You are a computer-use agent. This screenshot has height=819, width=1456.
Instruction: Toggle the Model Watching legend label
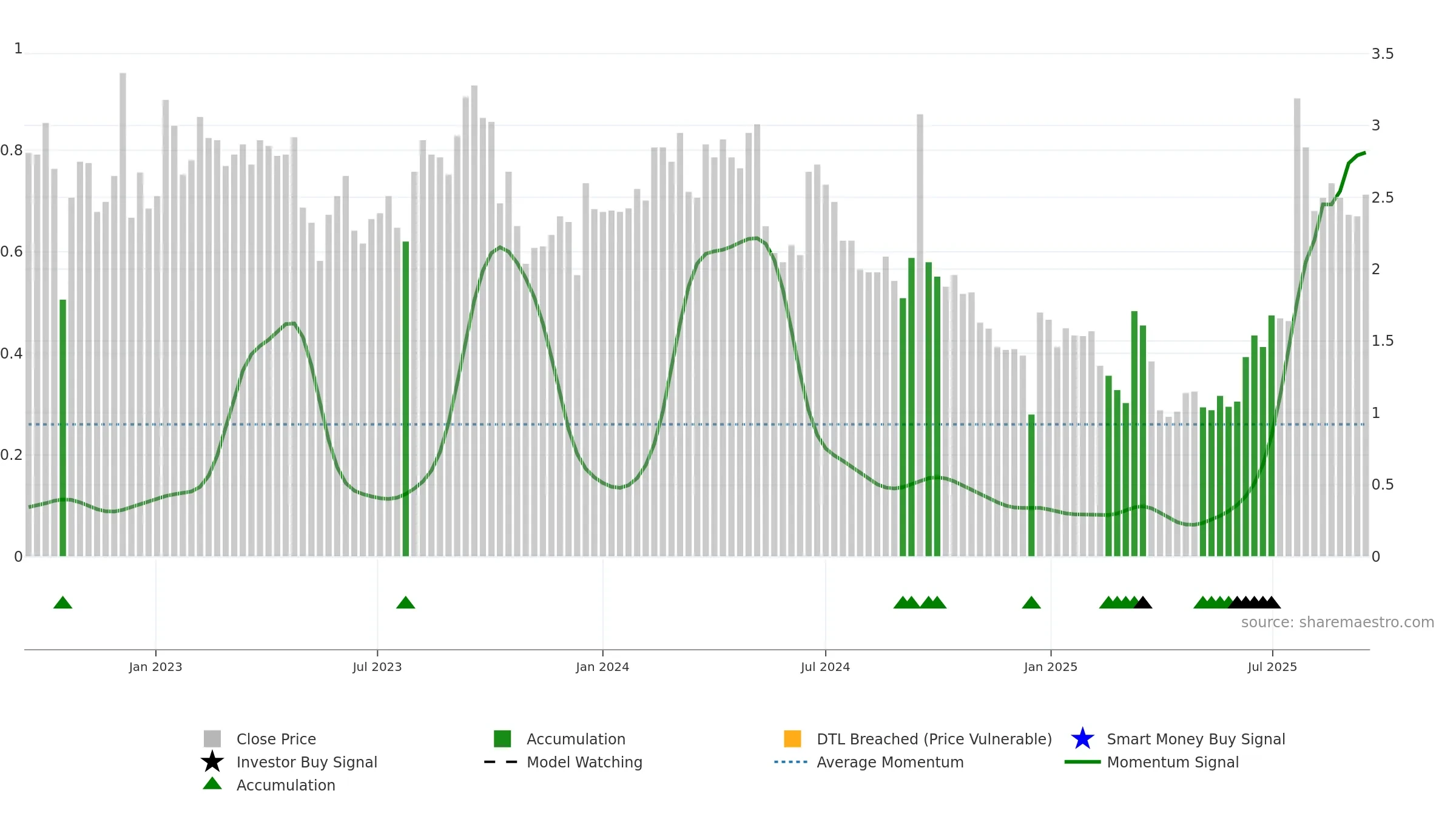(x=584, y=762)
